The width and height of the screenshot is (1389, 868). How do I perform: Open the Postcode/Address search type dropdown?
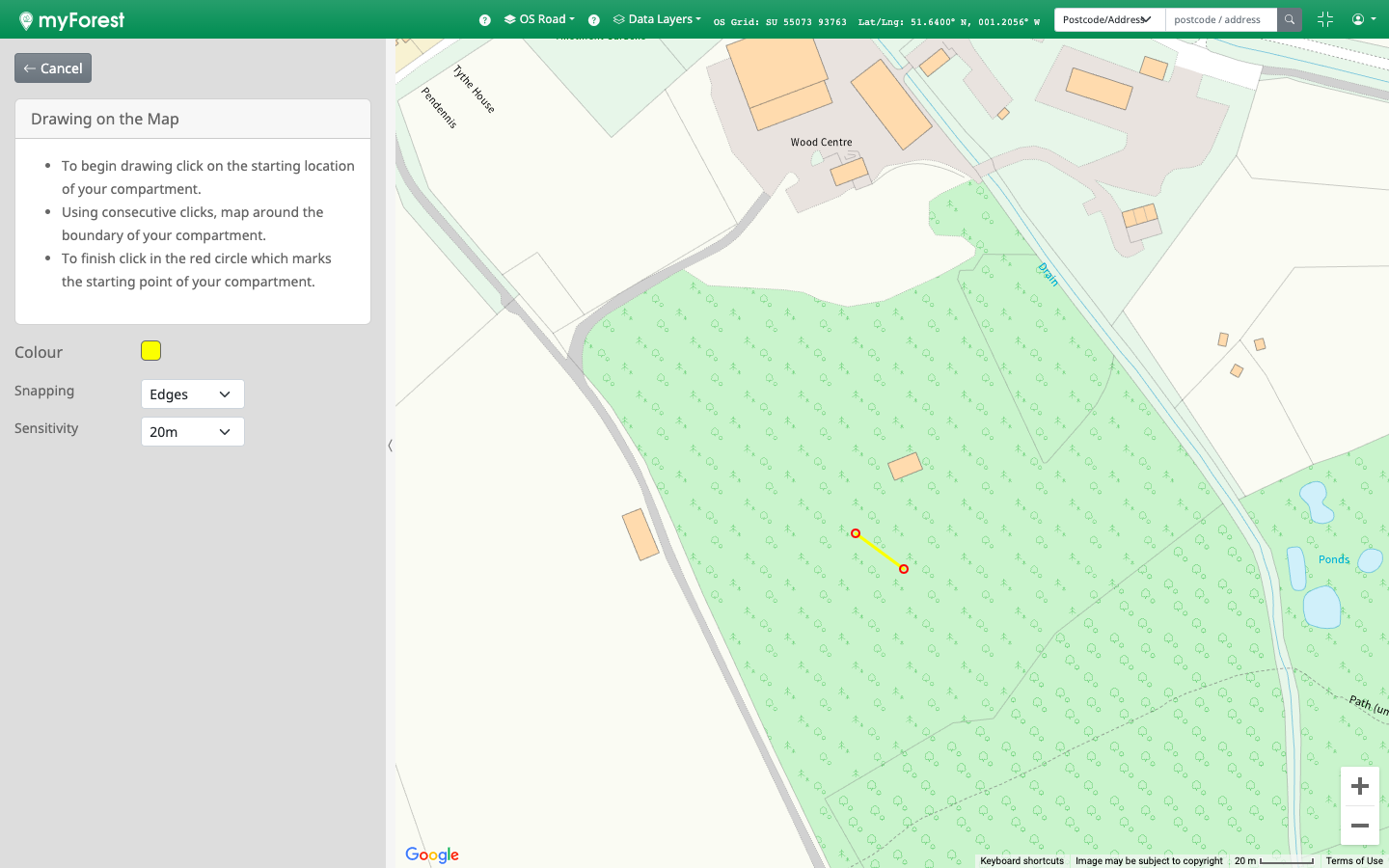(x=1108, y=19)
